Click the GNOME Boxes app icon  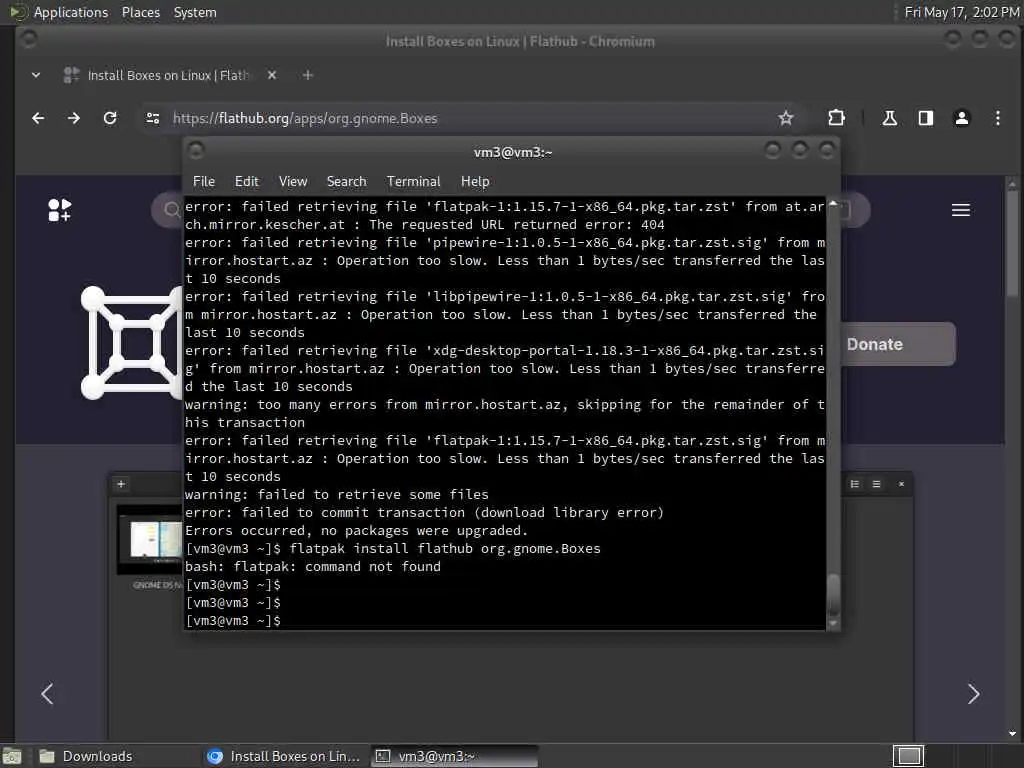[x=131, y=342]
